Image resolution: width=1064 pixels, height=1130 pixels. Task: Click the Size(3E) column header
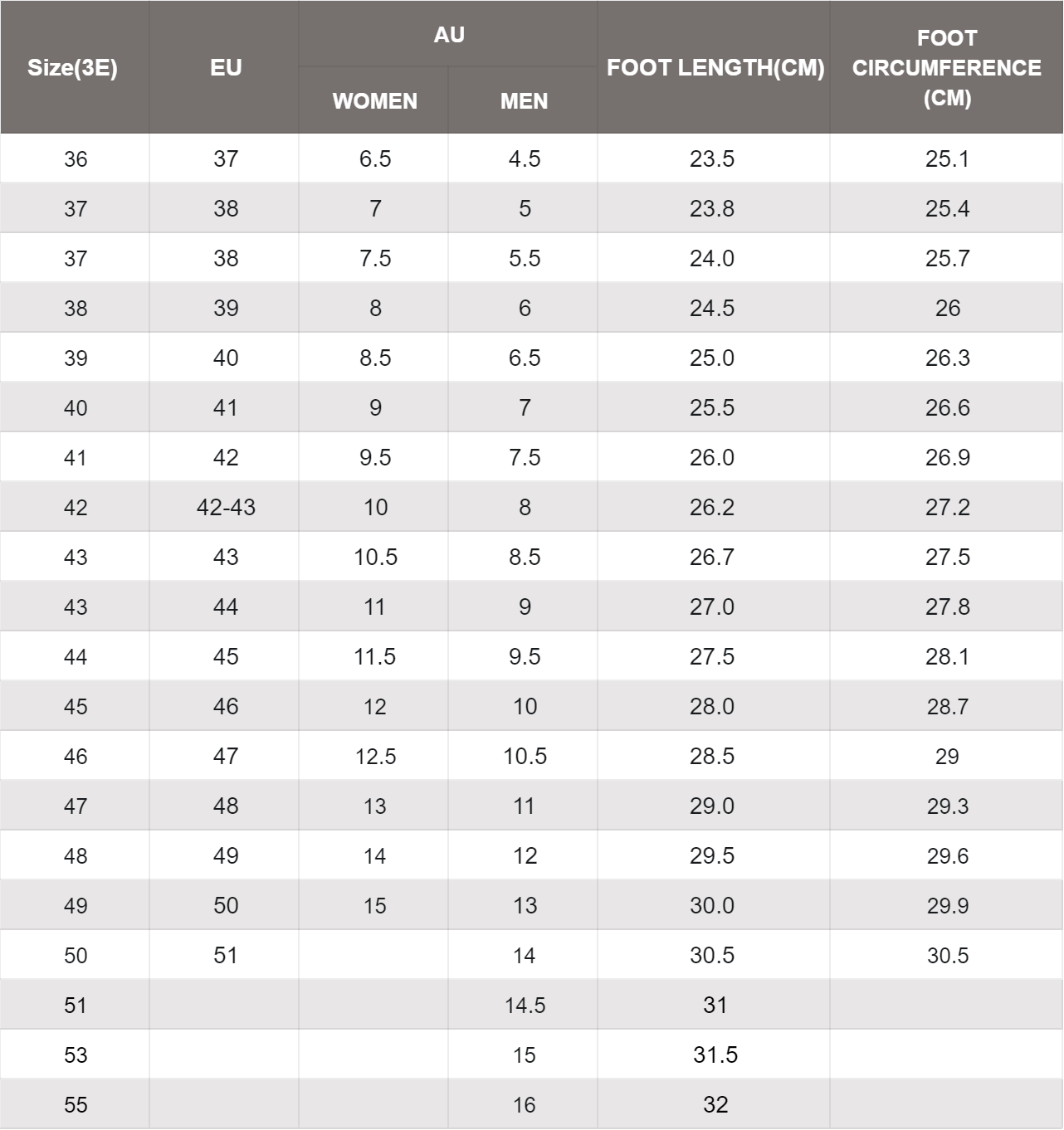[73, 67]
